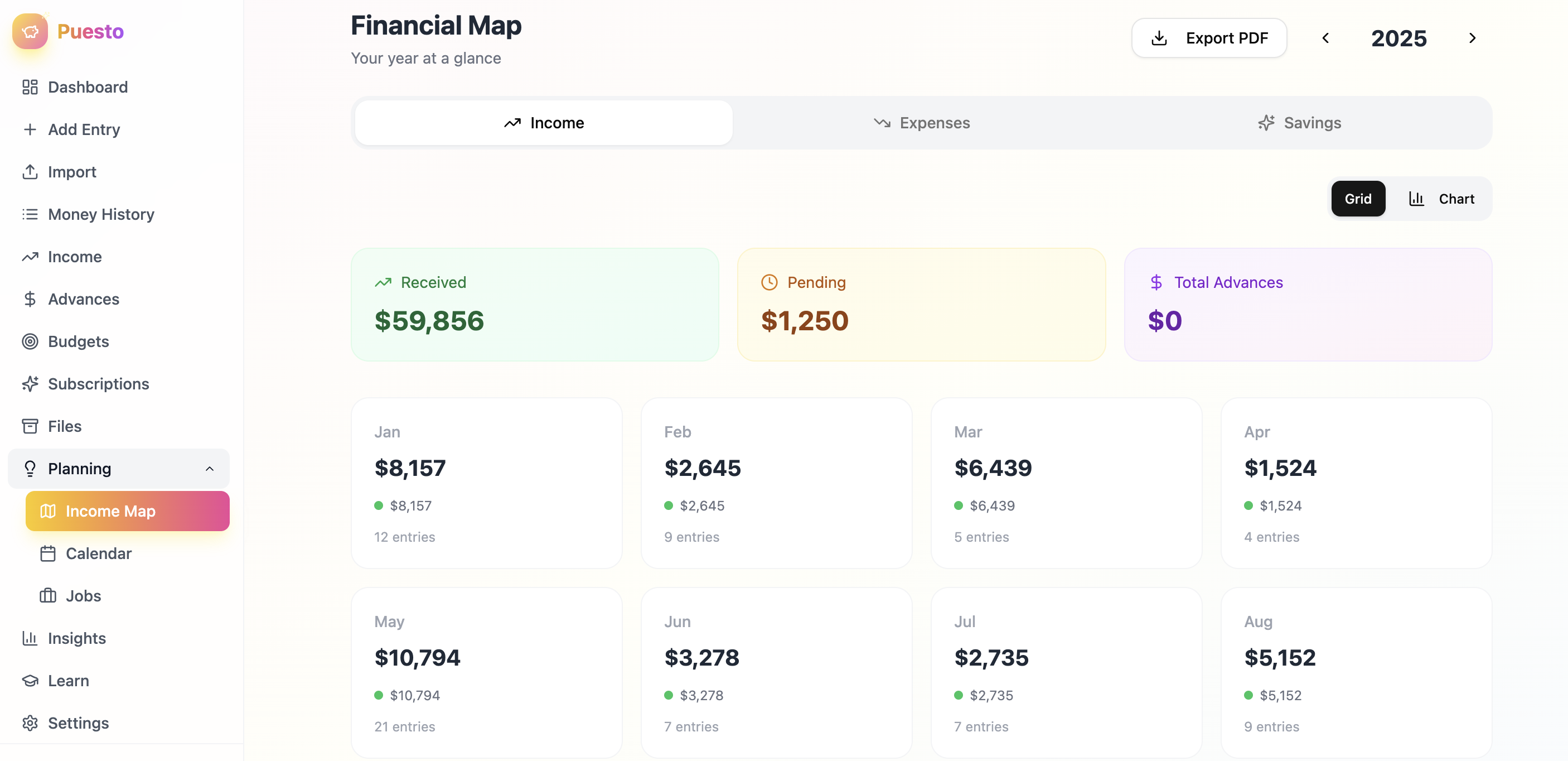
Task: Switch view to Chart mode
Action: (1441, 199)
